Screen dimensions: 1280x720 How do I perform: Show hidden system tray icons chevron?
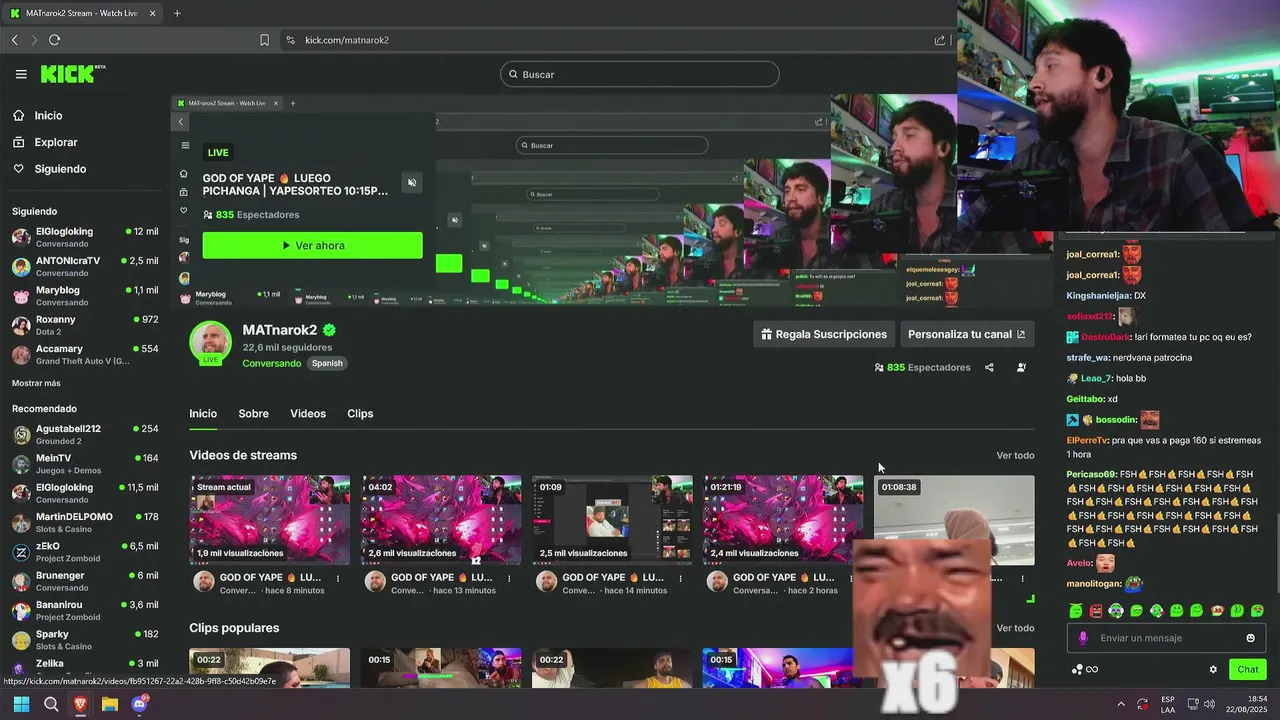(x=1120, y=704)
